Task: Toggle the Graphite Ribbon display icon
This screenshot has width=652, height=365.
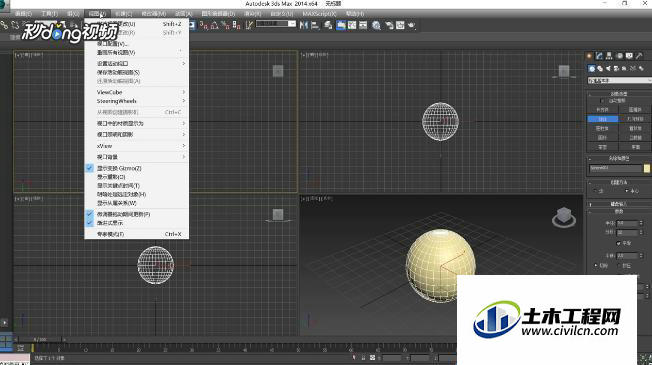Action: tap(341, 25)
